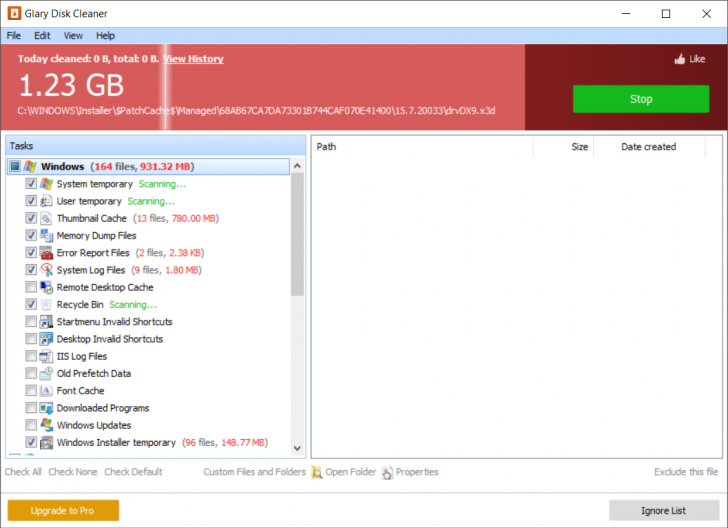Click Check All link
The height and width of the screenshot is (528, 728).
23,472
